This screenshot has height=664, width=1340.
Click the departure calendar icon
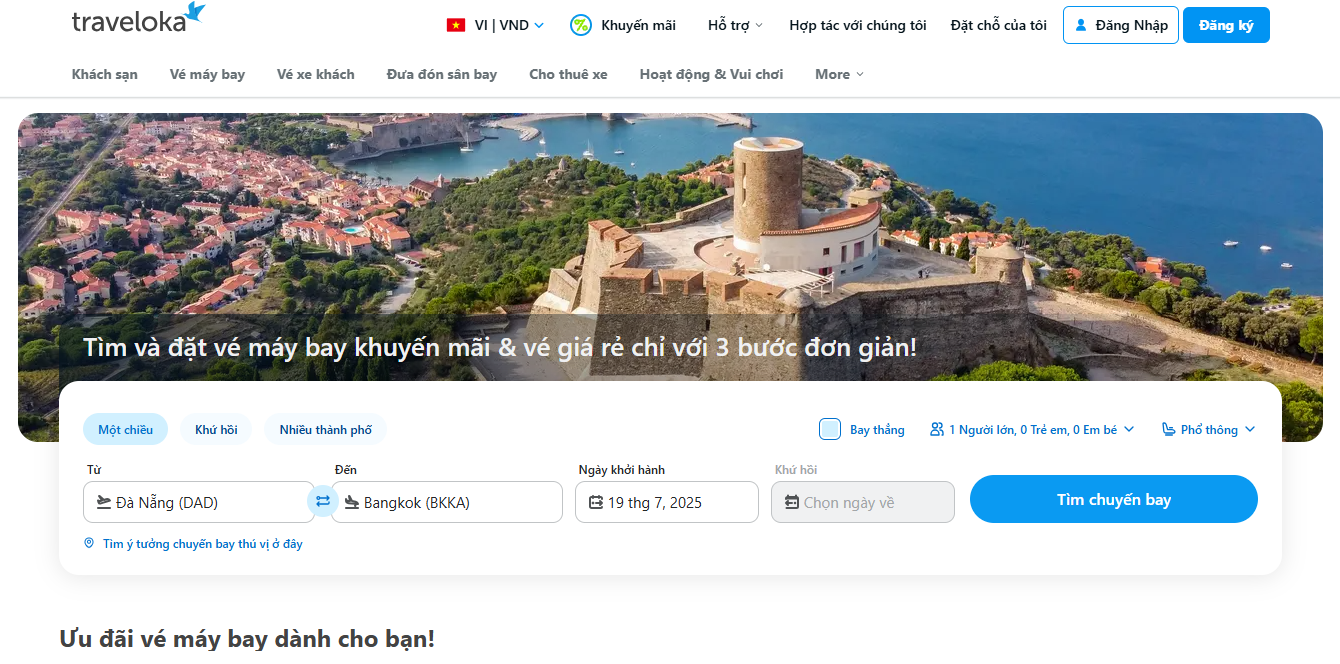596,502
